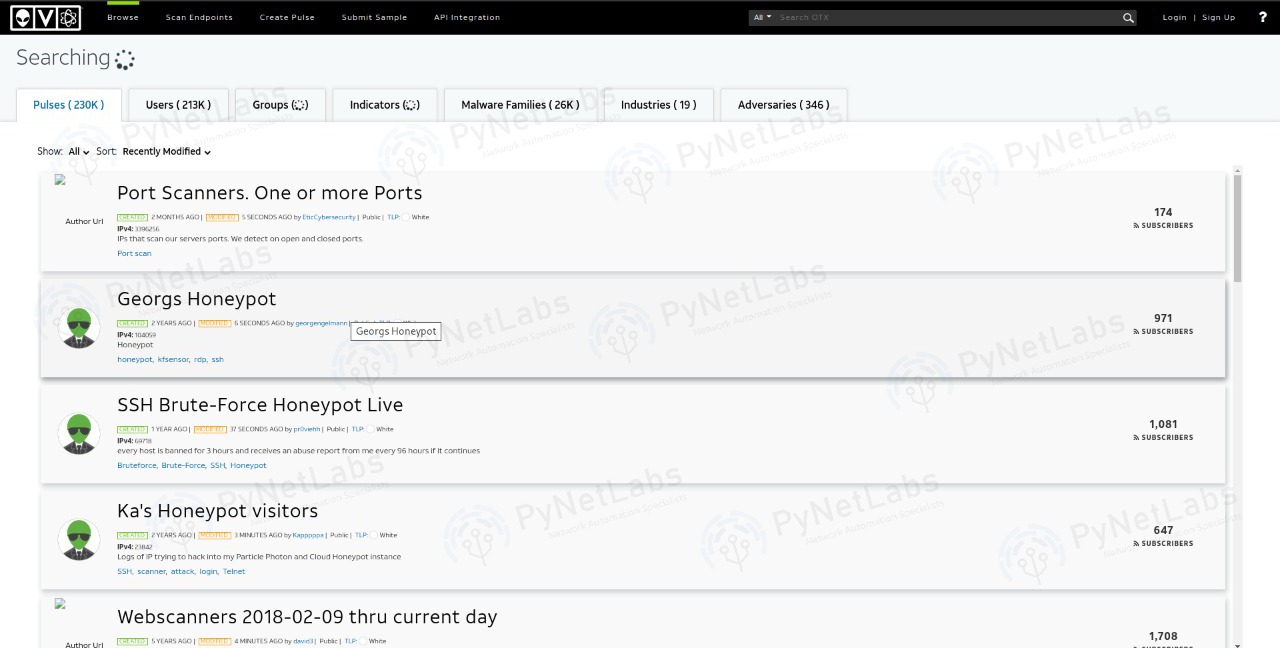1280x648 pixels.
Task: Open the Adversaries (346) tab
Action: pyautogui.click(x=783, y=105)
